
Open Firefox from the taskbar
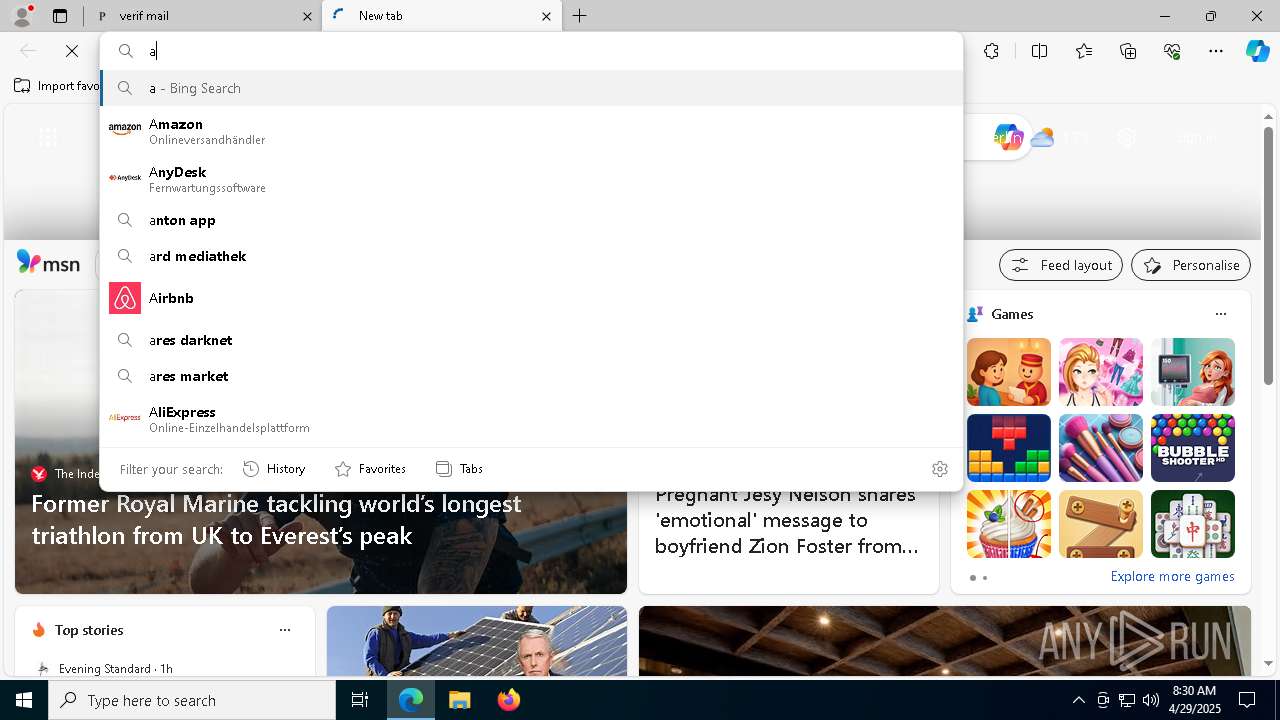(x=509, y=700)
